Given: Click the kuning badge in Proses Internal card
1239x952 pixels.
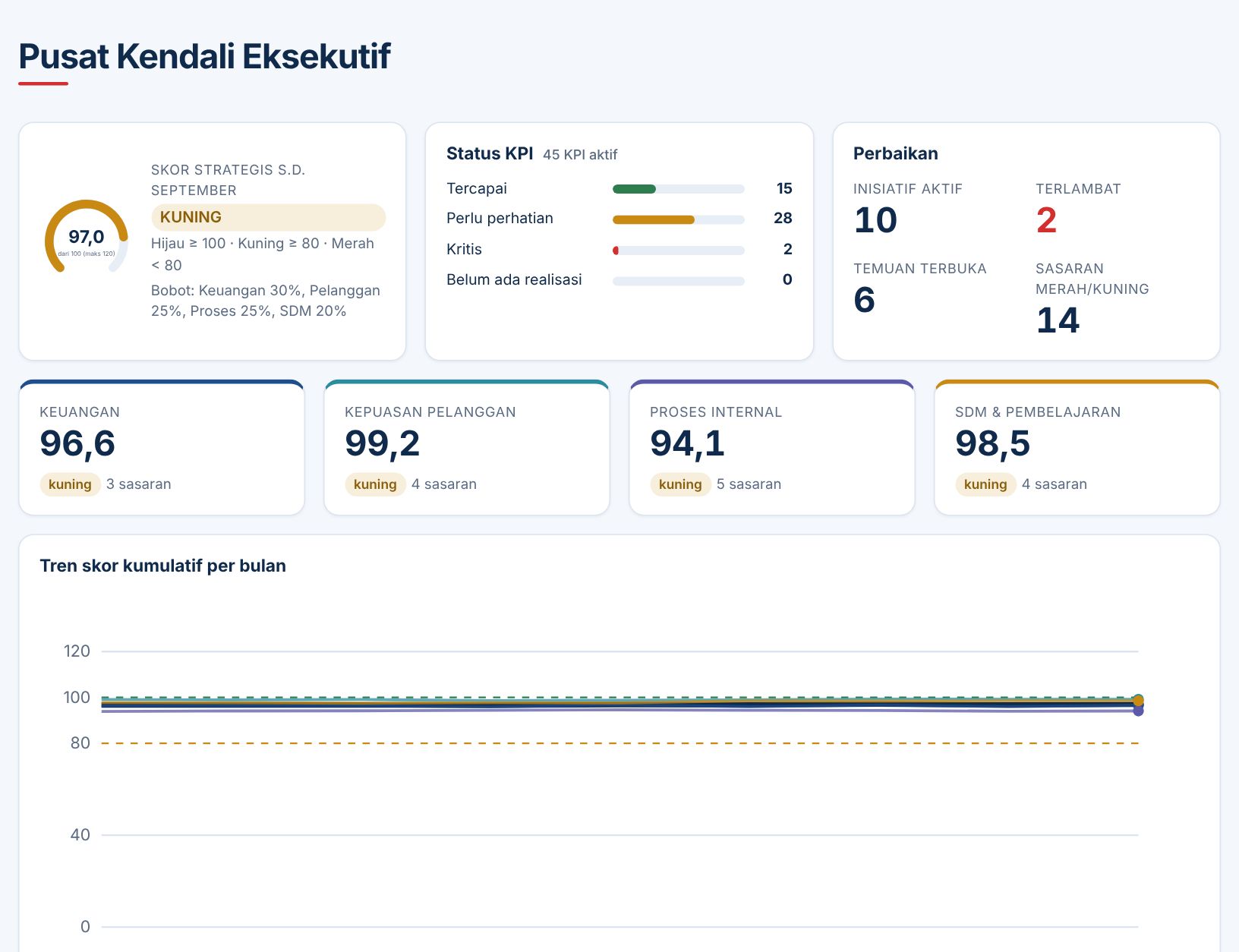Looking at the screenshot, I should tap(680, 484).
